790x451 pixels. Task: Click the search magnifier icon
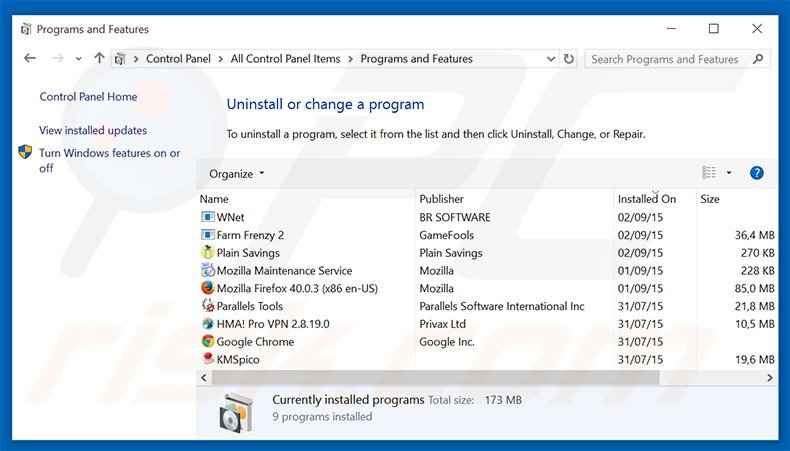pyautogui.click(x=757, y=59)
